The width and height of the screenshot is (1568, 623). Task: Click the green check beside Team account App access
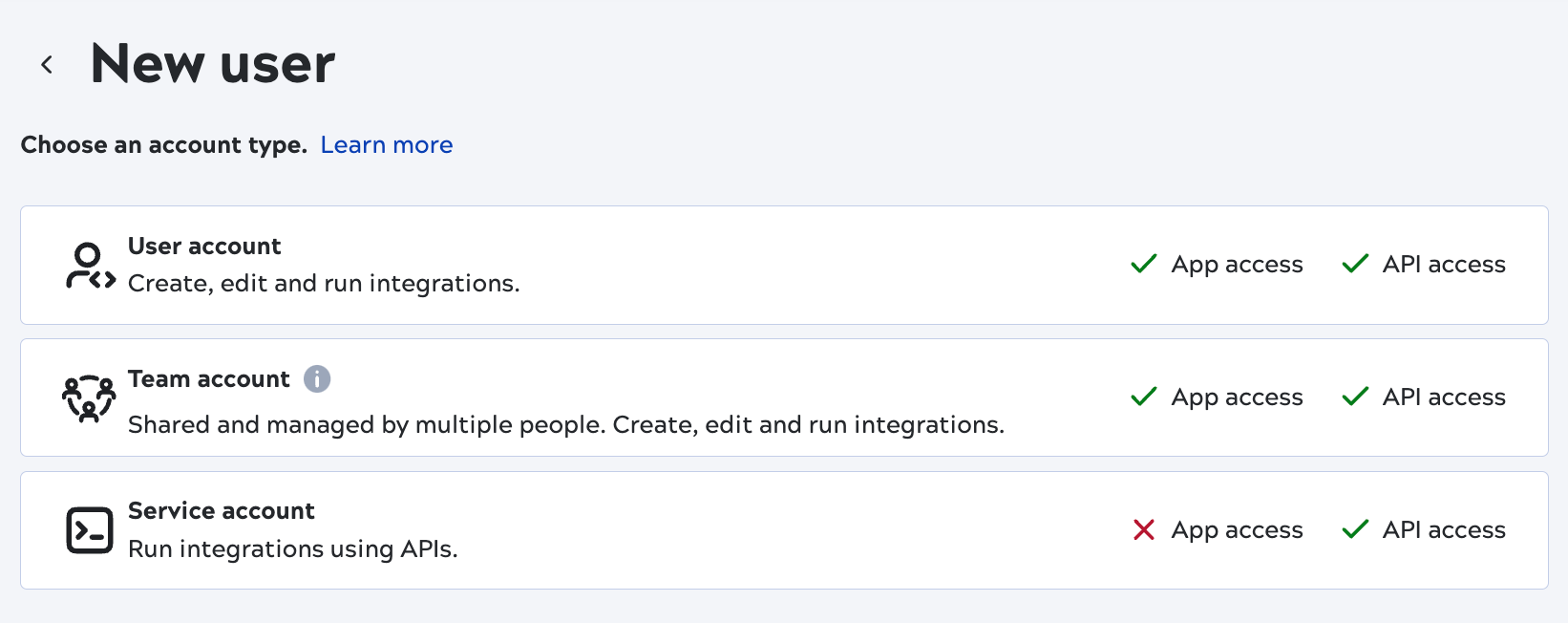[1143, 397]
